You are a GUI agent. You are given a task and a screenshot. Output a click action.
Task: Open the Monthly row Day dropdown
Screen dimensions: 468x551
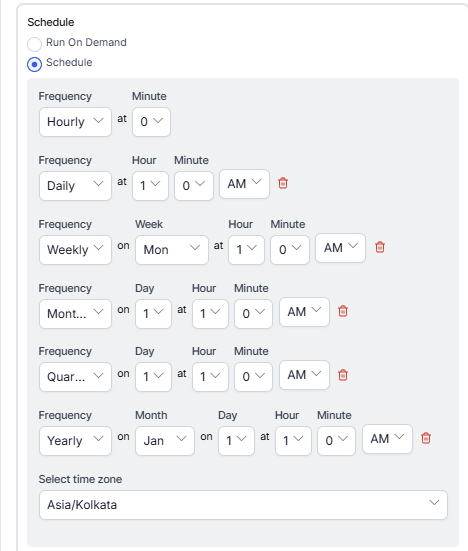click(x=154, y=314)
